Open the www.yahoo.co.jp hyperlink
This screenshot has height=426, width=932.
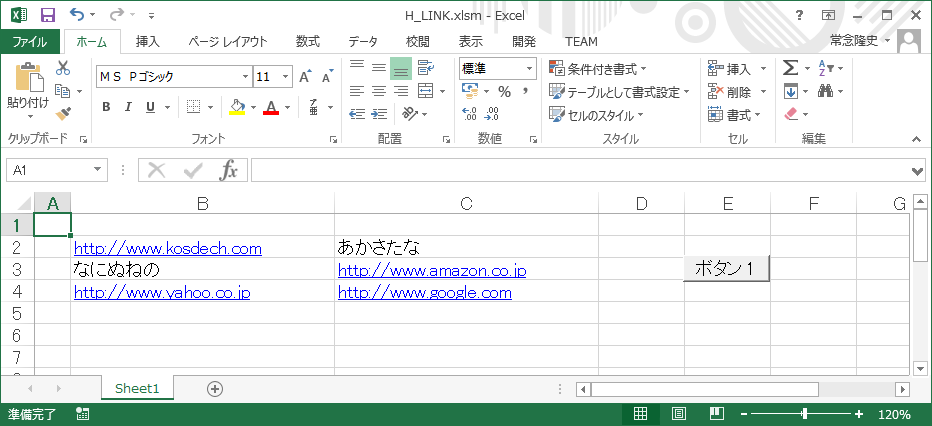point(162,293)
